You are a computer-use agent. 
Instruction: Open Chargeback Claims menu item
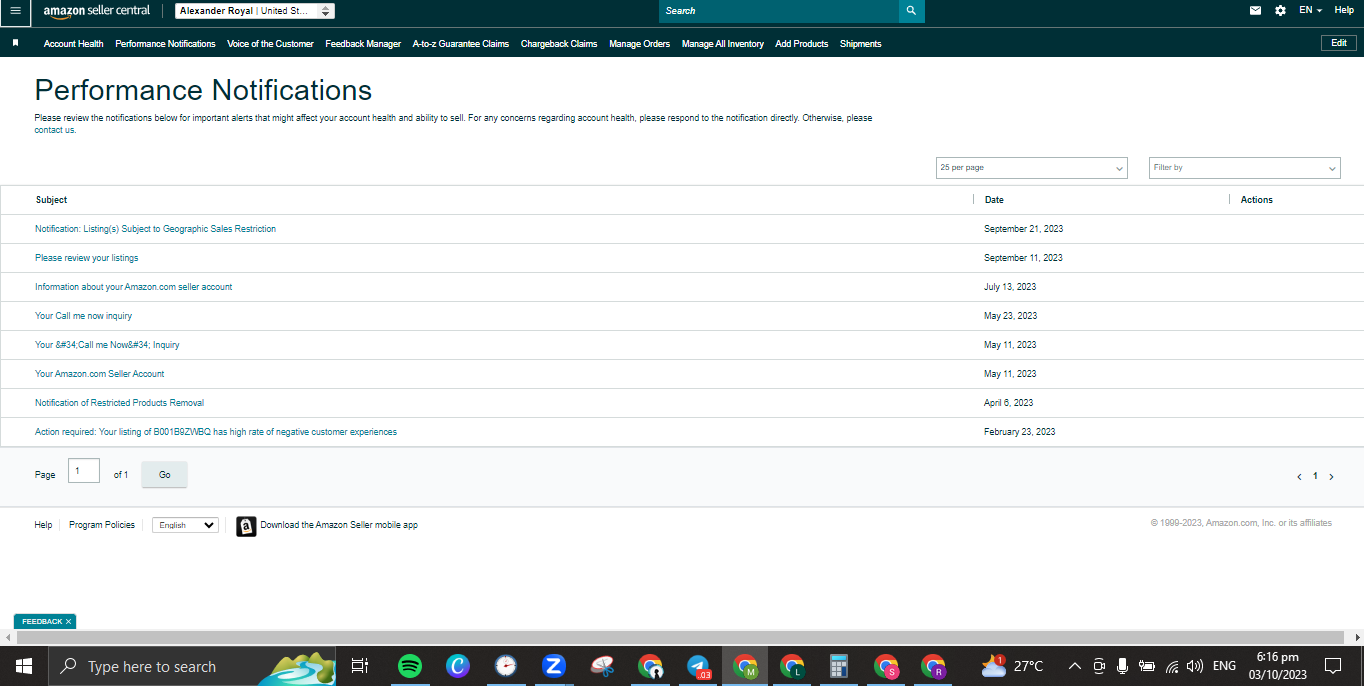pyautogui.click(x=559, y=44)
